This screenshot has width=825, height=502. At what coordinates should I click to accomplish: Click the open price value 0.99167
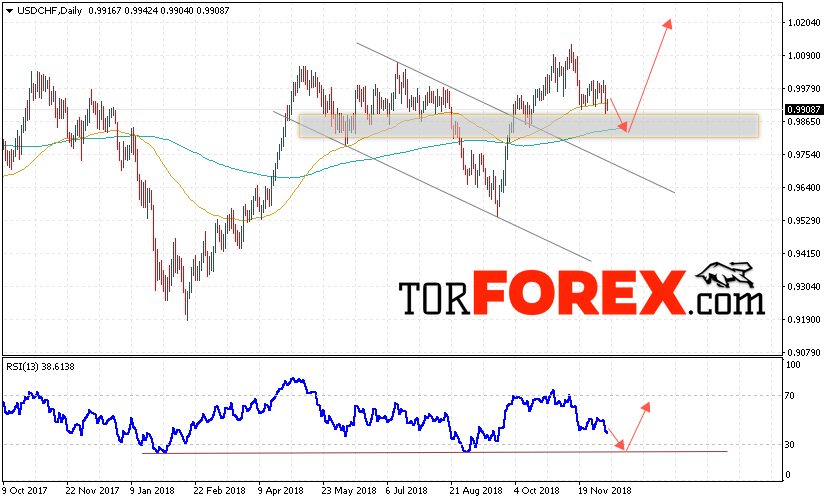click(105, 11)
